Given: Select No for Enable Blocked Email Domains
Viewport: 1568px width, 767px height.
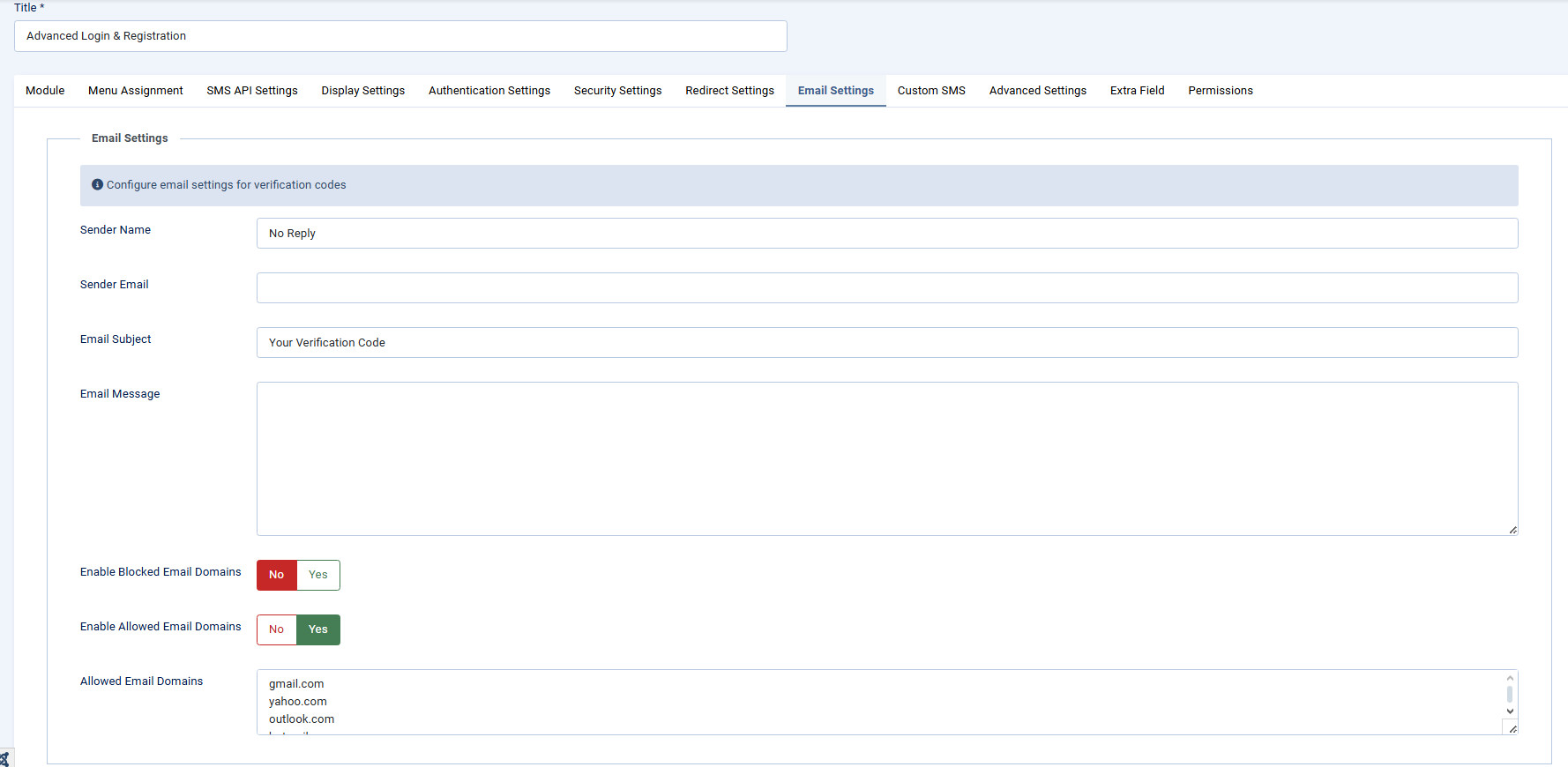Looking at the screenshot, I should (276, 575).
